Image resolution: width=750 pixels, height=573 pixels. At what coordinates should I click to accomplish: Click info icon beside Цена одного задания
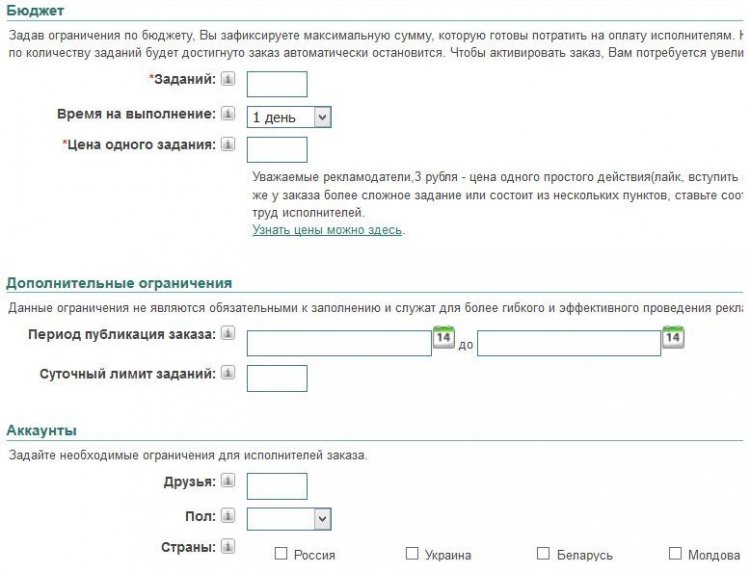pos(228,144)
